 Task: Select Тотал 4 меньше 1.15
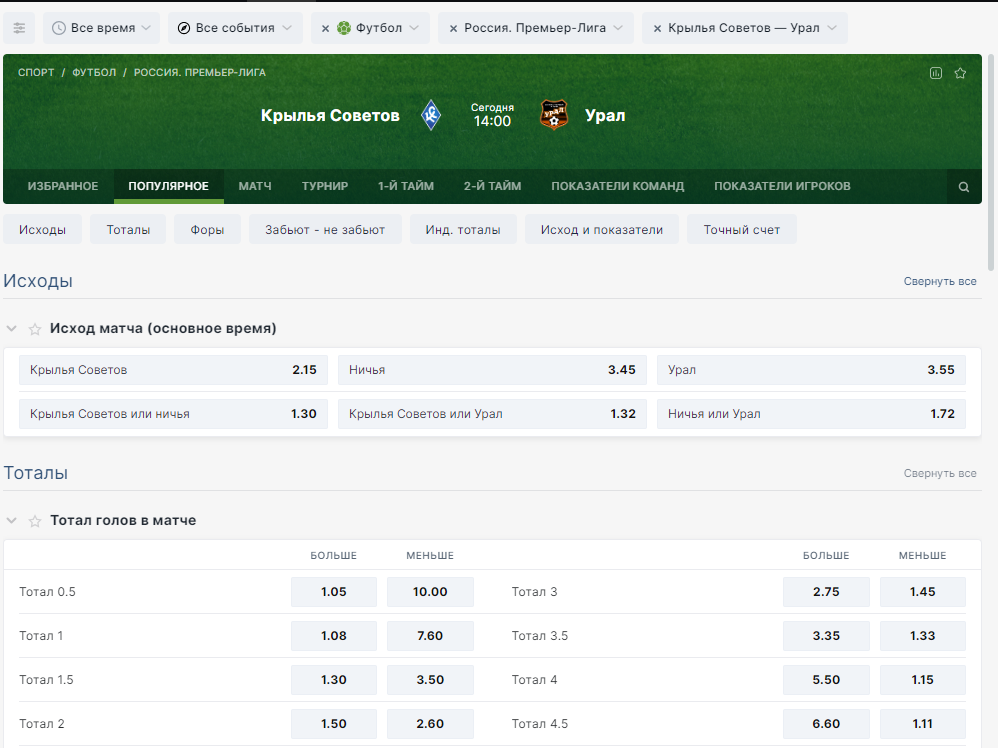tap(922, 680)
